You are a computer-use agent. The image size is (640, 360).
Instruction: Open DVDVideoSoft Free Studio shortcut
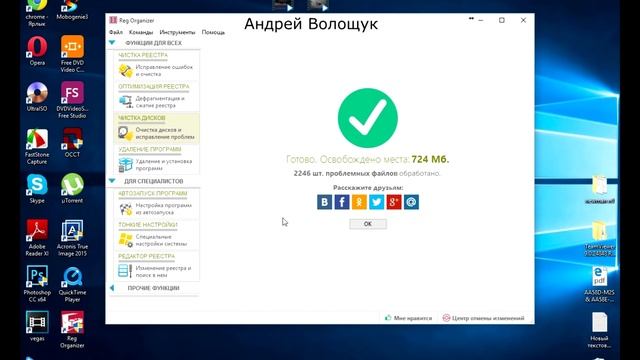72,100
